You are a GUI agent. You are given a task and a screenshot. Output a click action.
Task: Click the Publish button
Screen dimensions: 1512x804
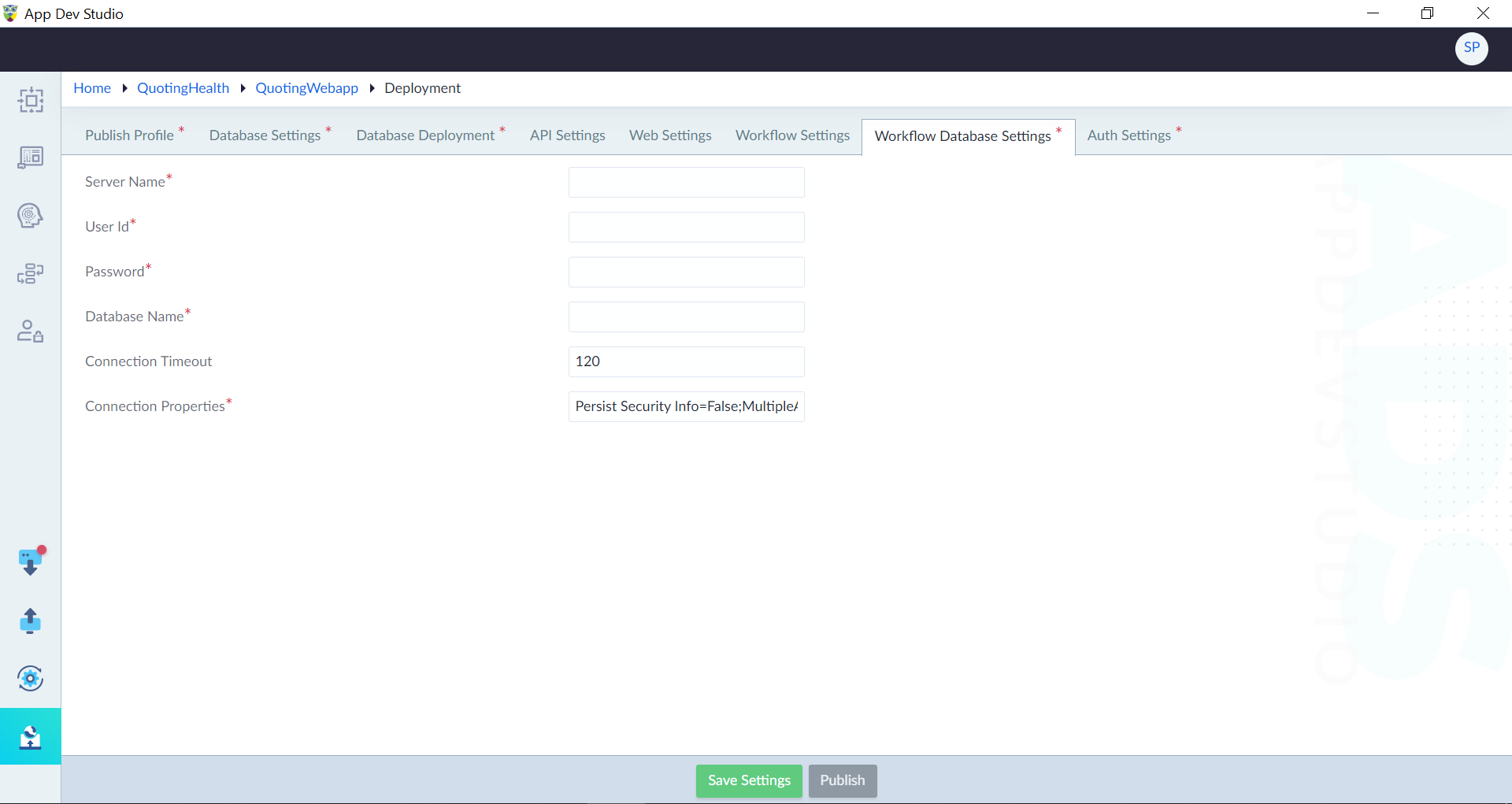tap(842, 780)
